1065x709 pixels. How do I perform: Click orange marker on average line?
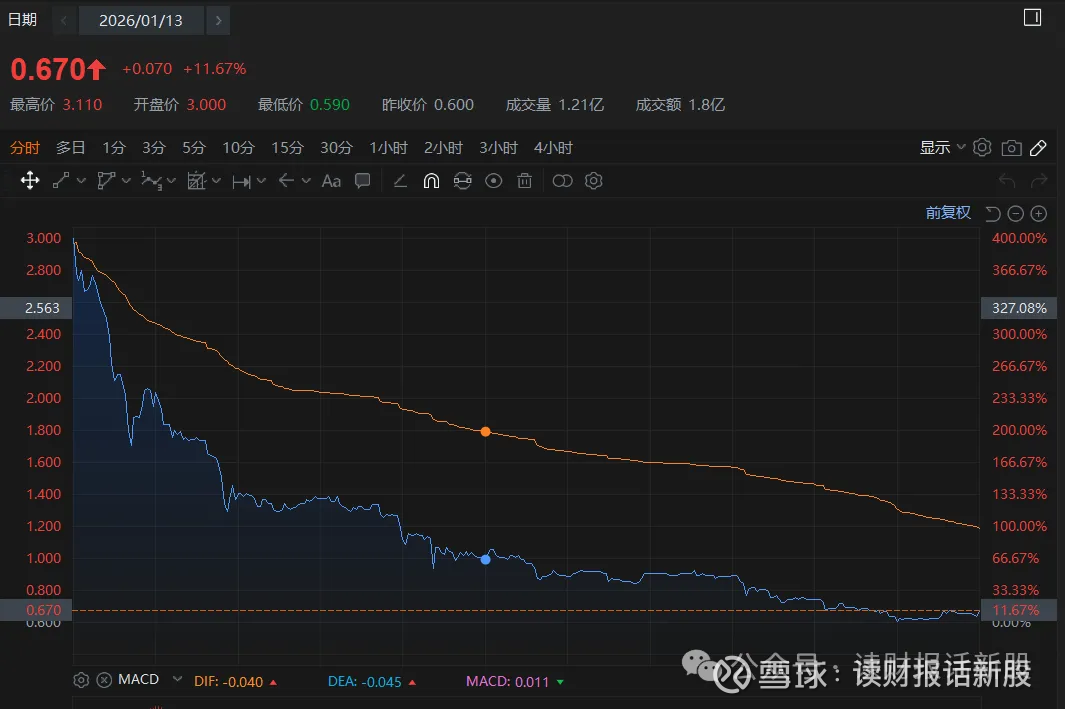(x=486, y=432)
